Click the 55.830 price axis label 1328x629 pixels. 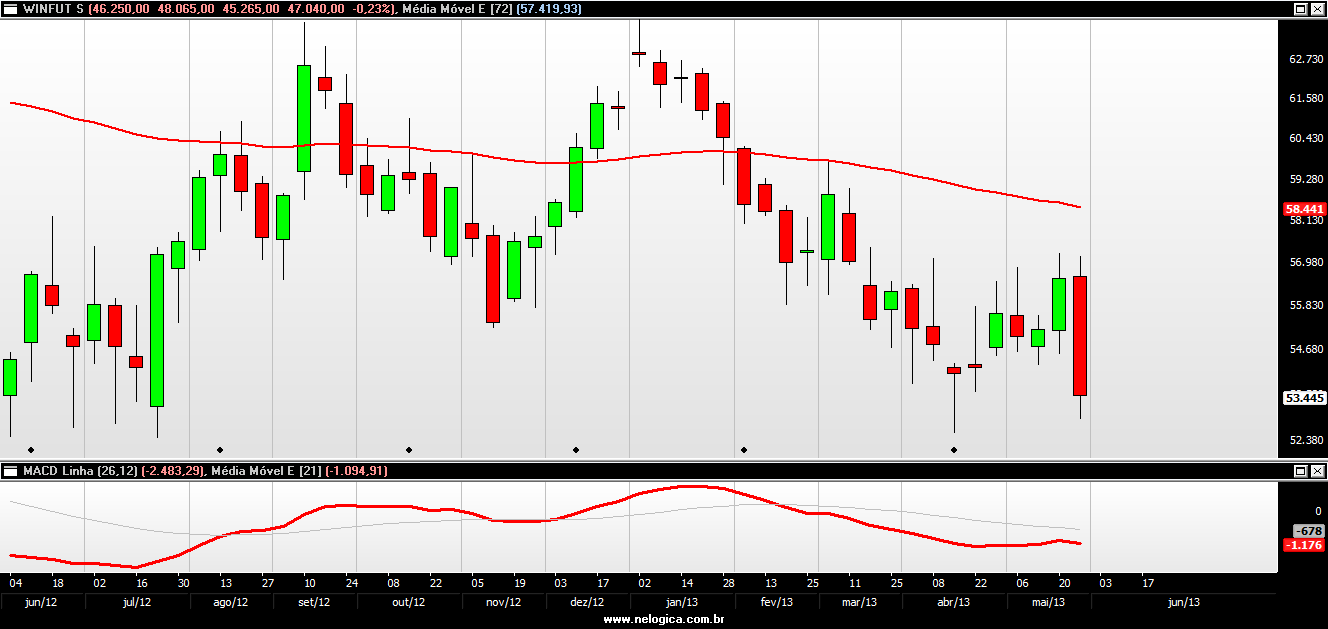click(1306, 306)
